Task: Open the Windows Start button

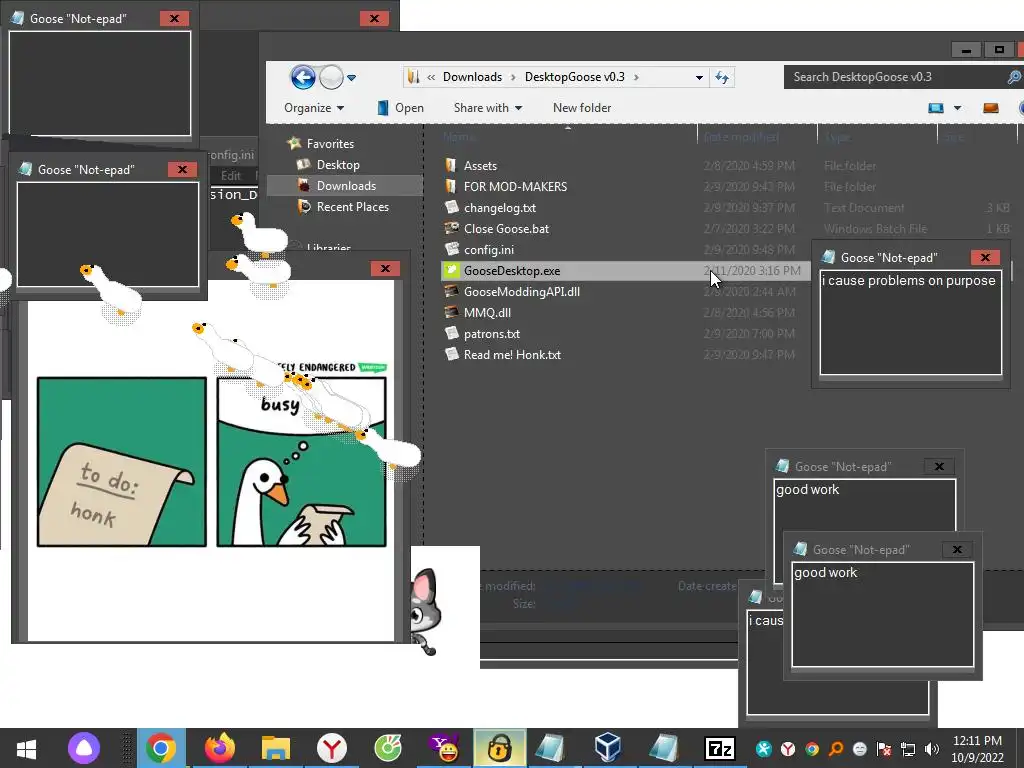Action: click(x=26, y=748)
